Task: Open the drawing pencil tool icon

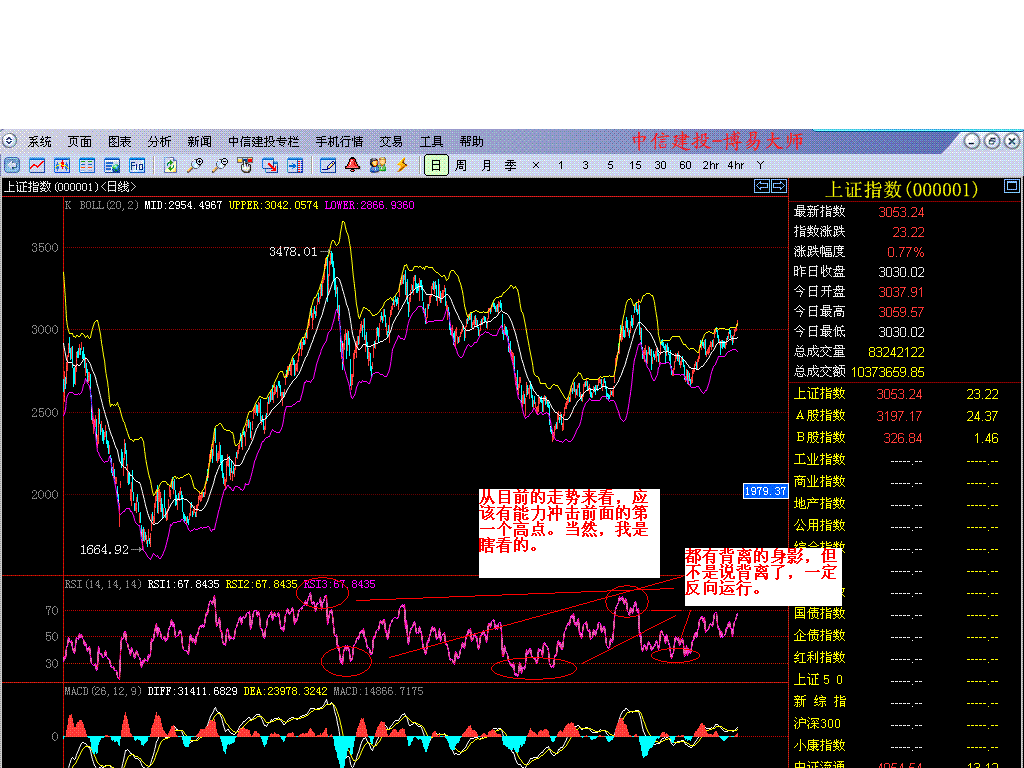Action: point(328,165)
